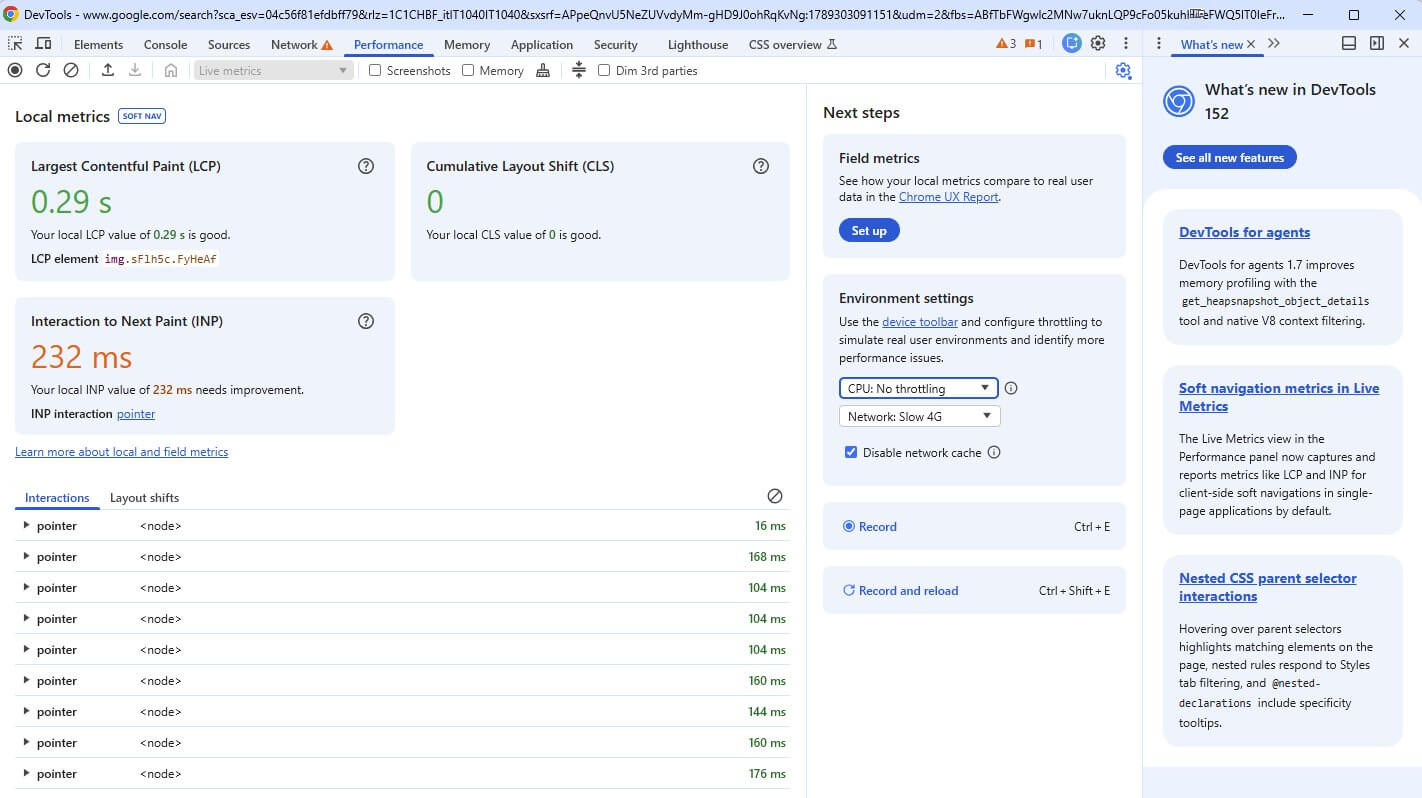
Task: Open the CPU throttling dropdown
Action: 918,388
